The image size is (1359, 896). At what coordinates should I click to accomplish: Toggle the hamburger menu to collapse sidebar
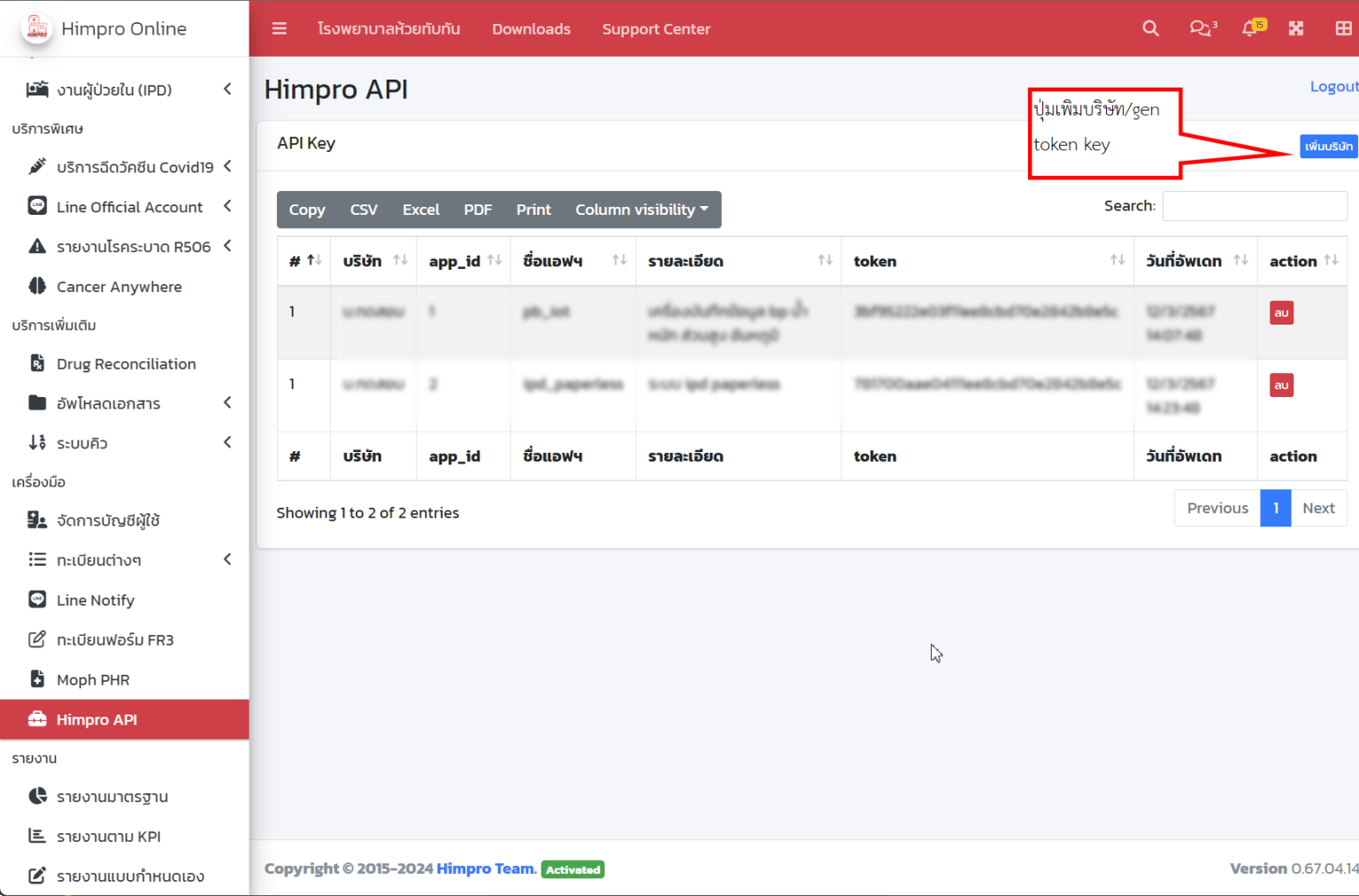coord(279,28)
